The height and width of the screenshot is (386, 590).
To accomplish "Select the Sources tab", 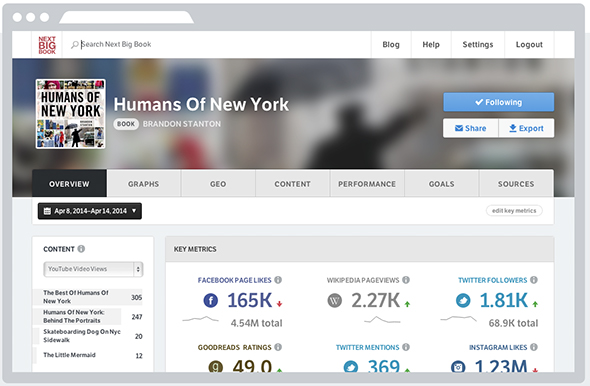I will tap(516, 184).
